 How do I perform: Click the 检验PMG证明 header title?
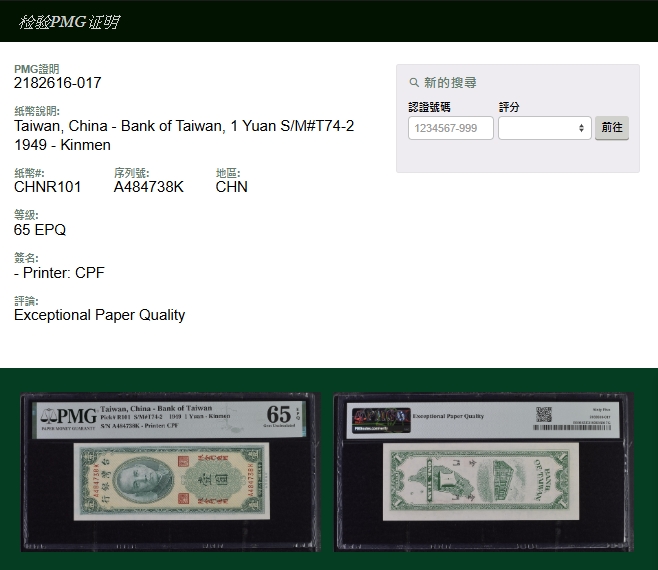(69, 21)
